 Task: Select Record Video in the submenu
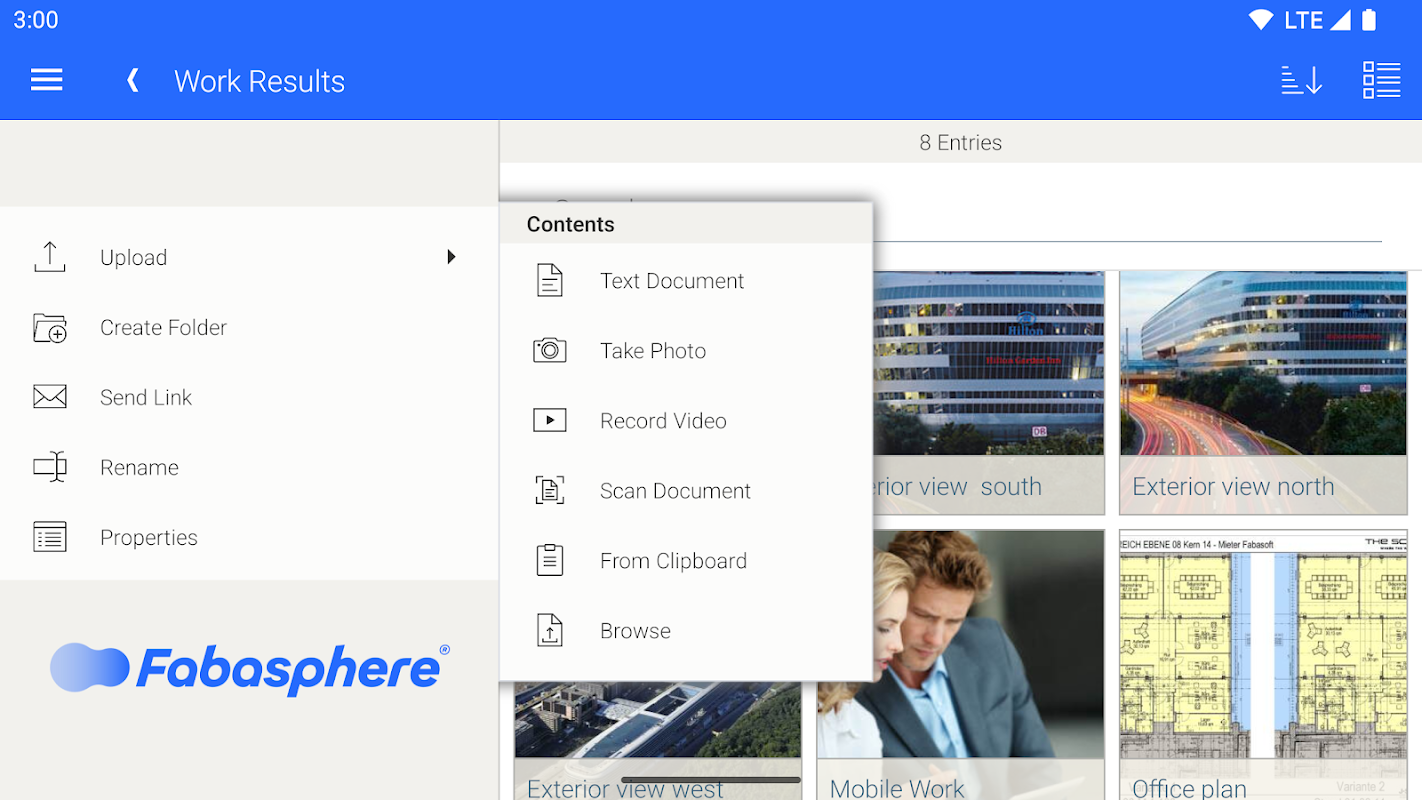(x=686, y=421)
